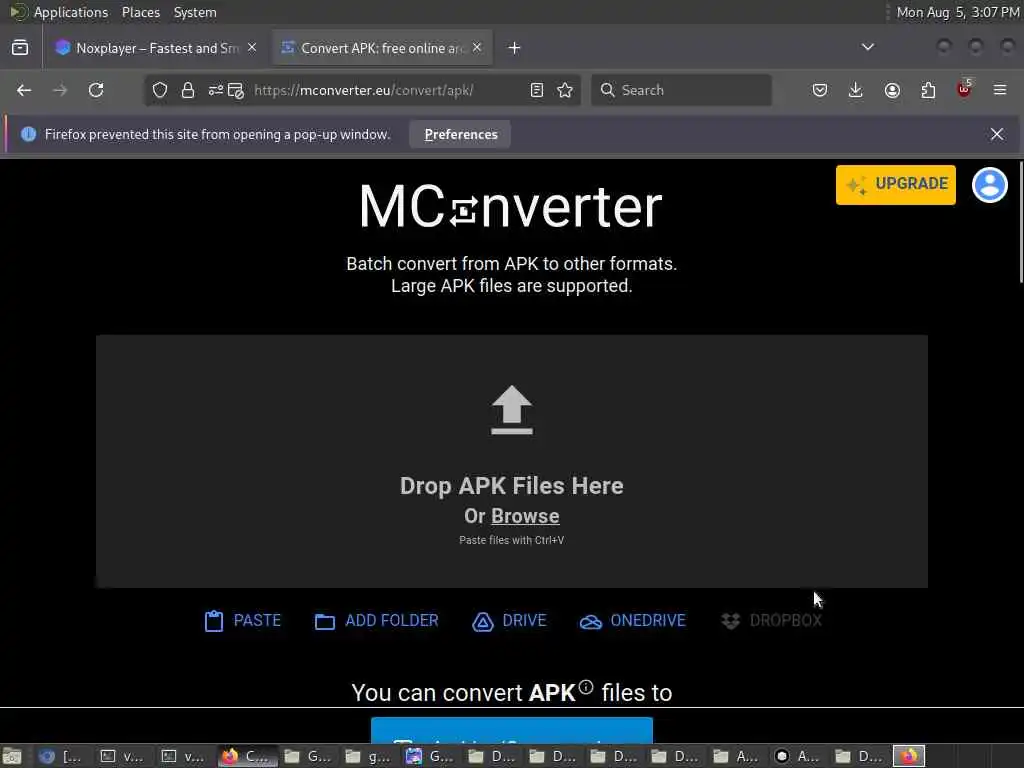The width and height of the screenshot is (1024, 768).
Task: Click the info icon next to APK
Action: 586,687
